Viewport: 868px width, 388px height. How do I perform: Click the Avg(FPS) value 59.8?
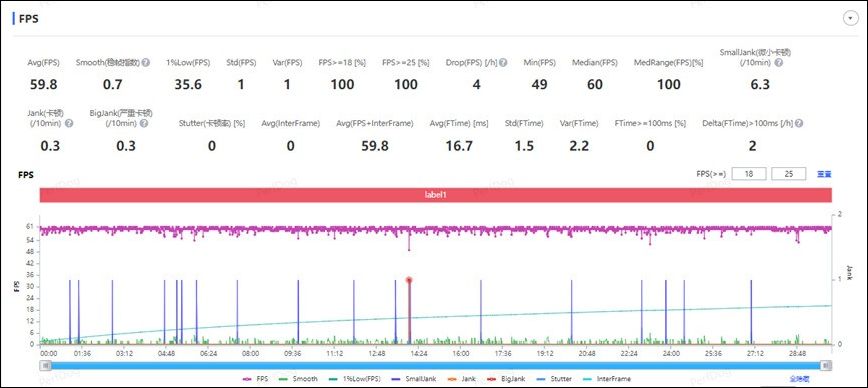[43, 85]
